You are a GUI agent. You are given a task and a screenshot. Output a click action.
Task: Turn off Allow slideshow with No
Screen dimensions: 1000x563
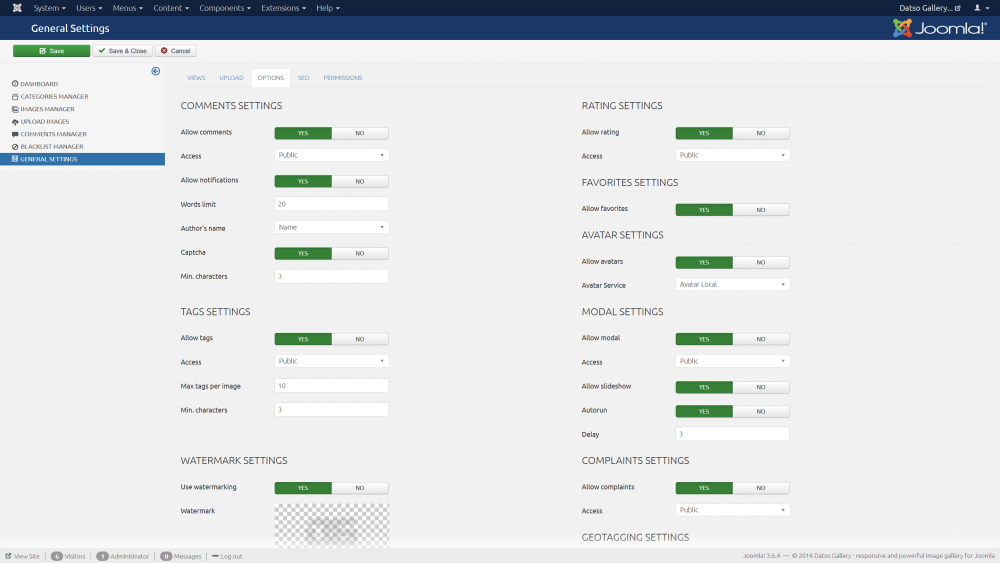tap(761, 387)
